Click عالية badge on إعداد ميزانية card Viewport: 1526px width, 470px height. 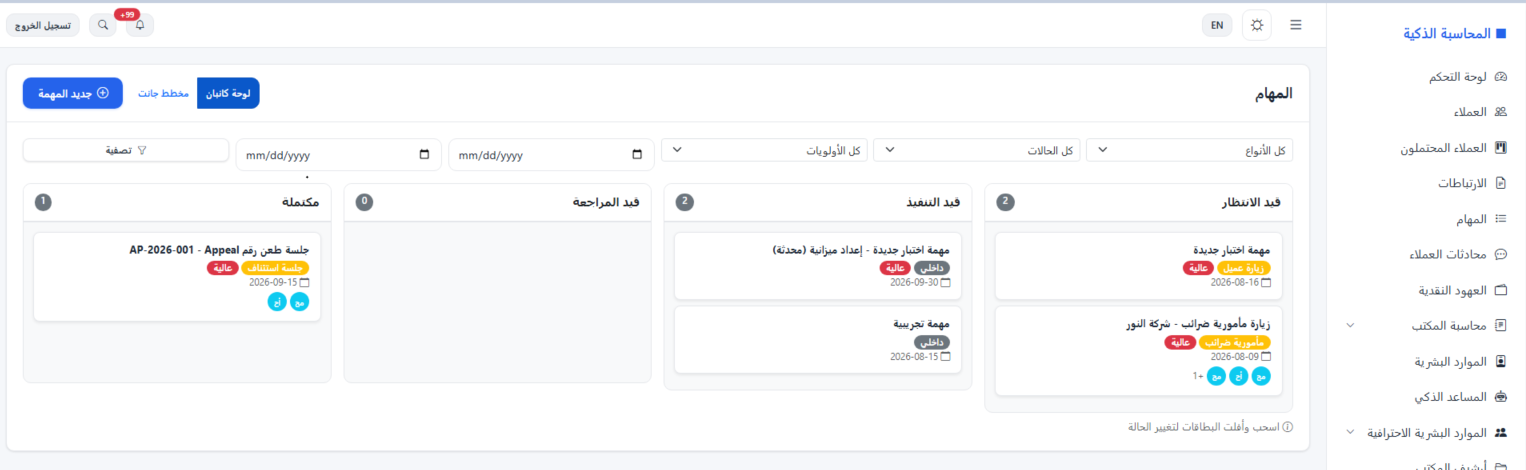895,268
